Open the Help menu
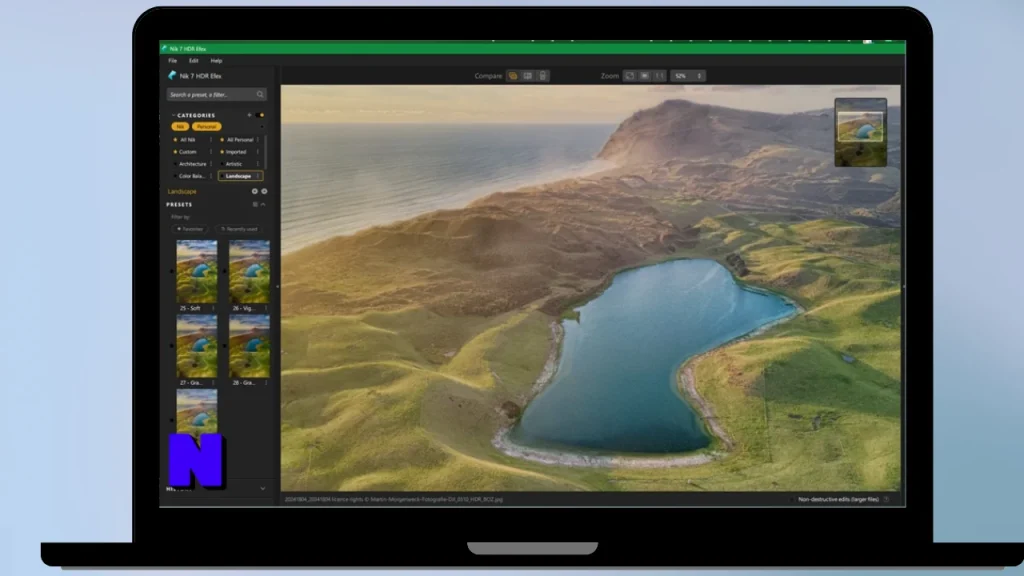 (216, 61)
